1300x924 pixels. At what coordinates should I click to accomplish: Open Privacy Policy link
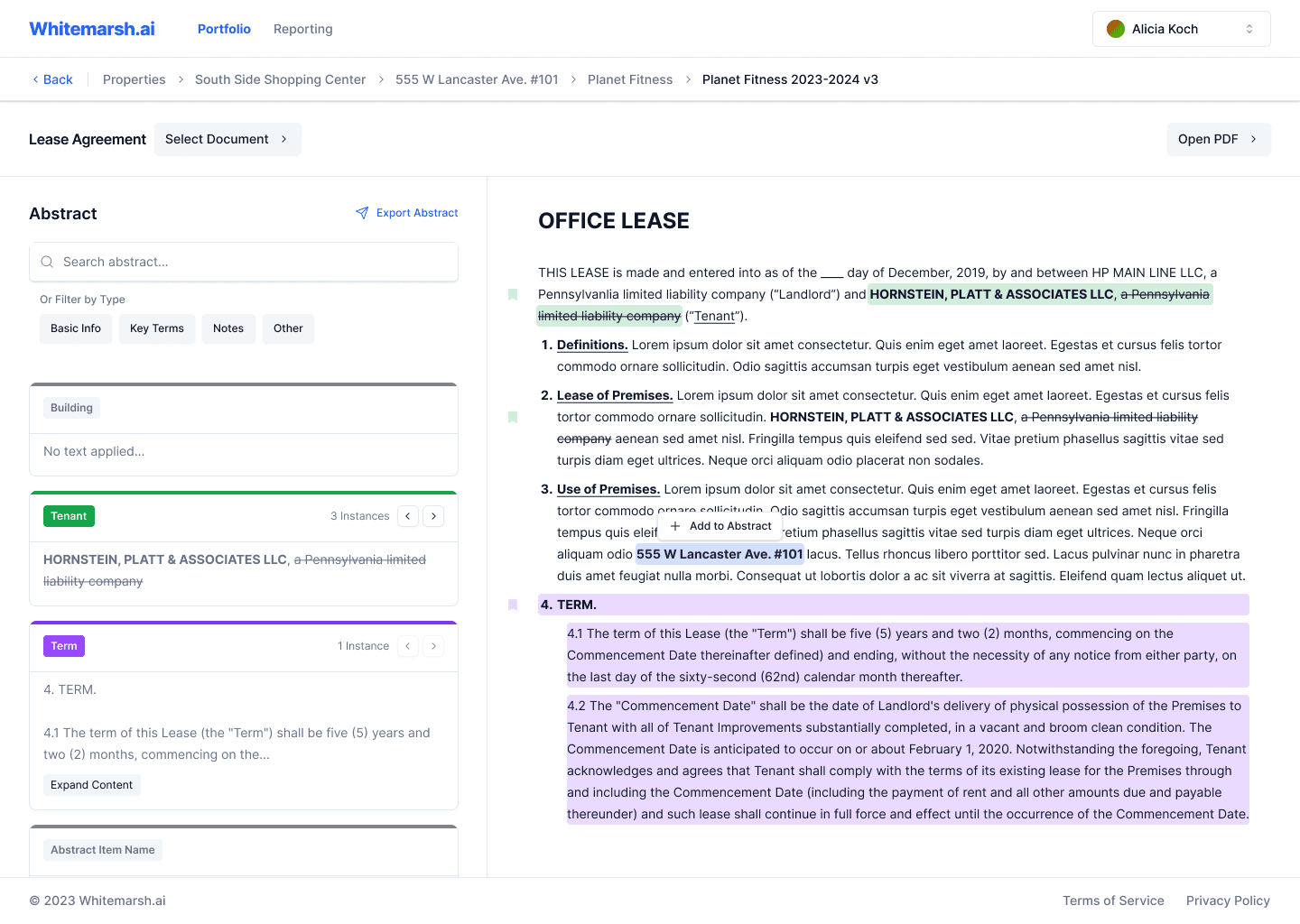(x=1228, y=901)
